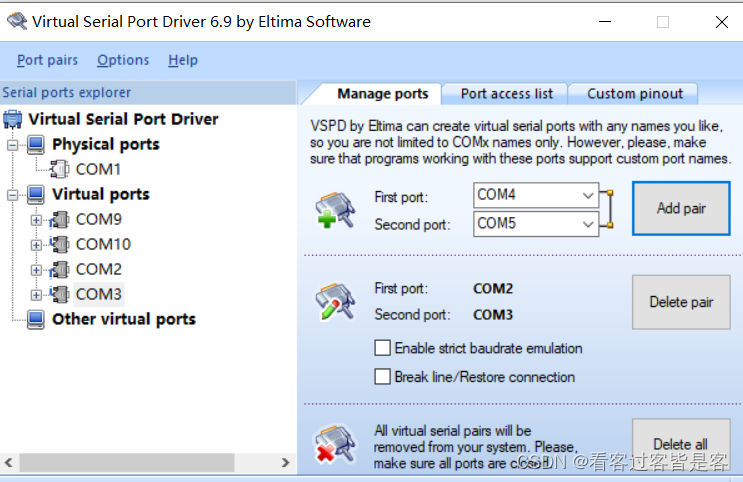Switch to the Port access list tab
The image size is (743, 482).
(x=507, y=94)
